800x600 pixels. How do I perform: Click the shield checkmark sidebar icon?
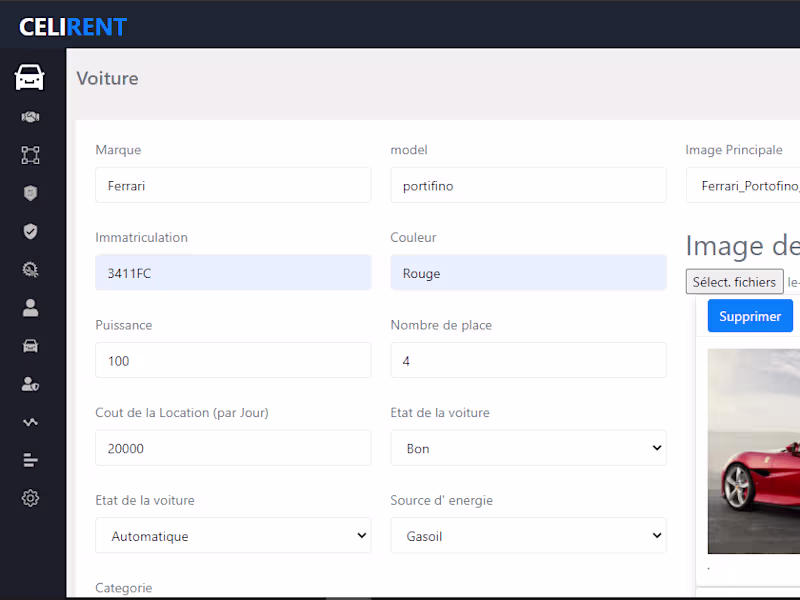coord(30,231)
